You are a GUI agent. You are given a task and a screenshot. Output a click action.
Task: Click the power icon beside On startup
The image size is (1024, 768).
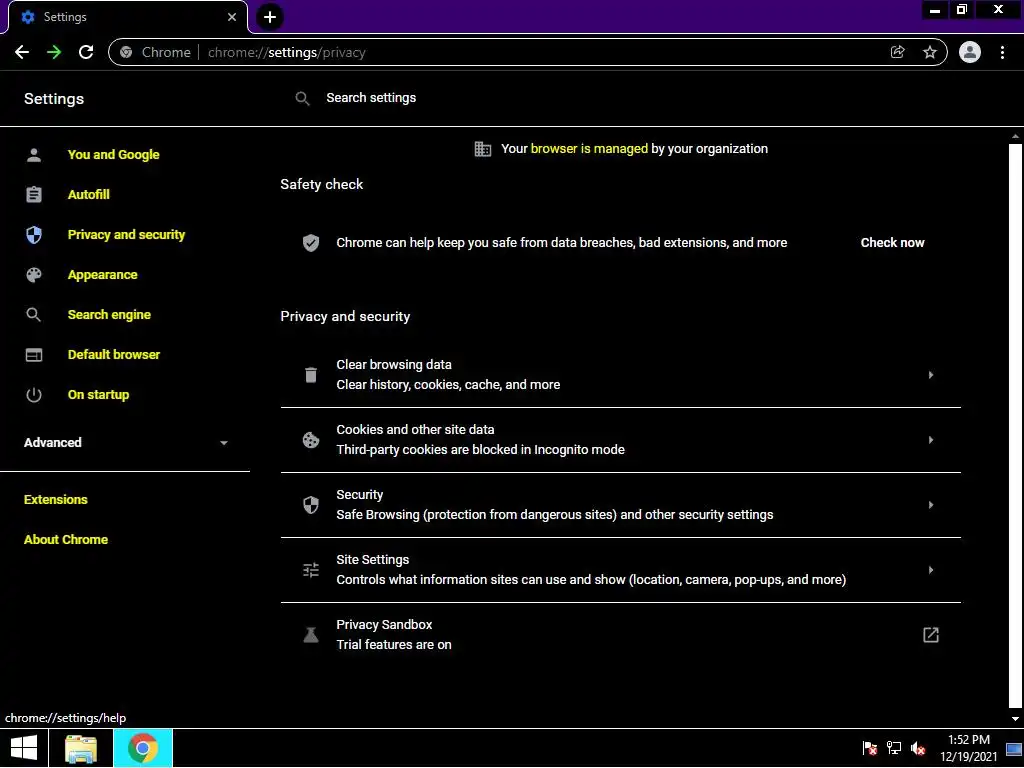coord(34,395)
